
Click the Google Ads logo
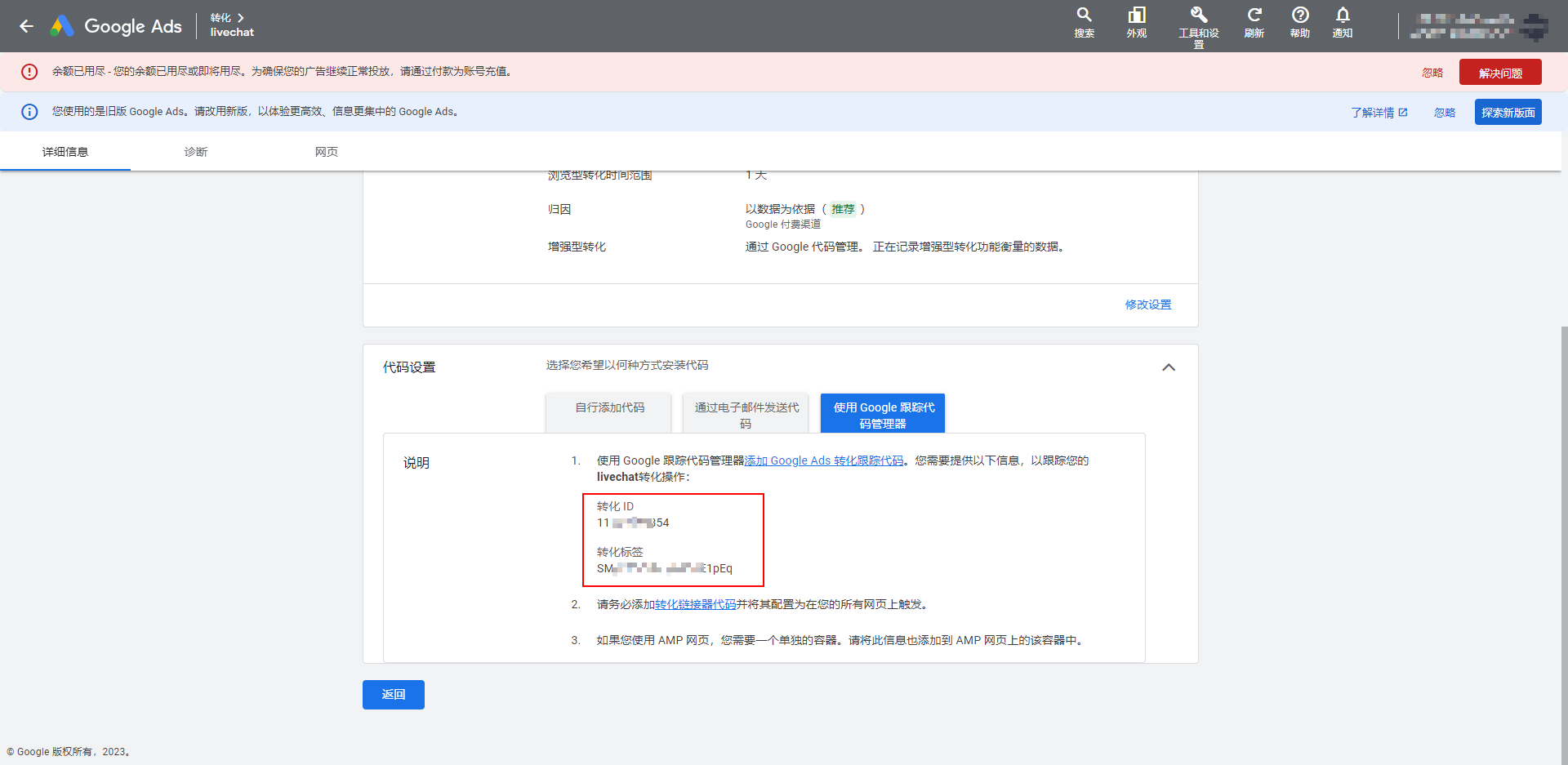point(116,26)
